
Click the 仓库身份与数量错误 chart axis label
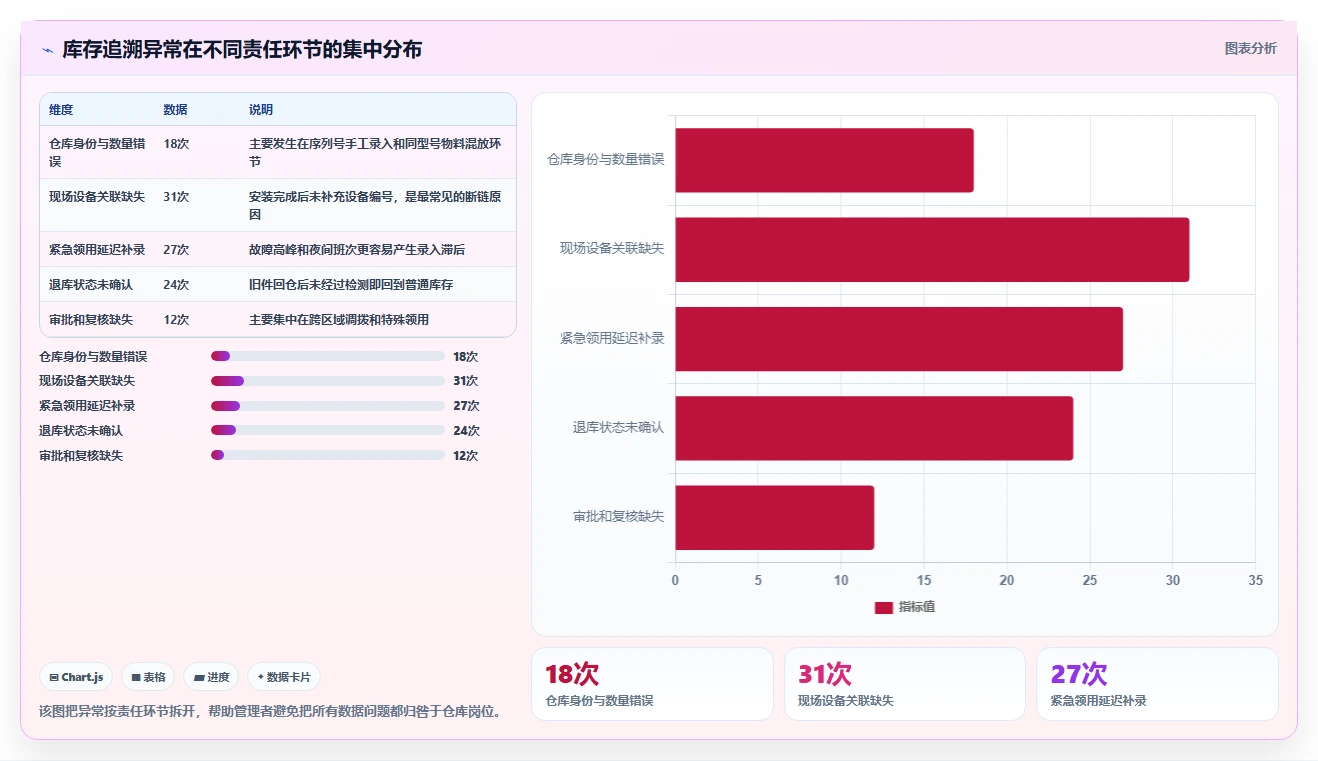(606, 159)
